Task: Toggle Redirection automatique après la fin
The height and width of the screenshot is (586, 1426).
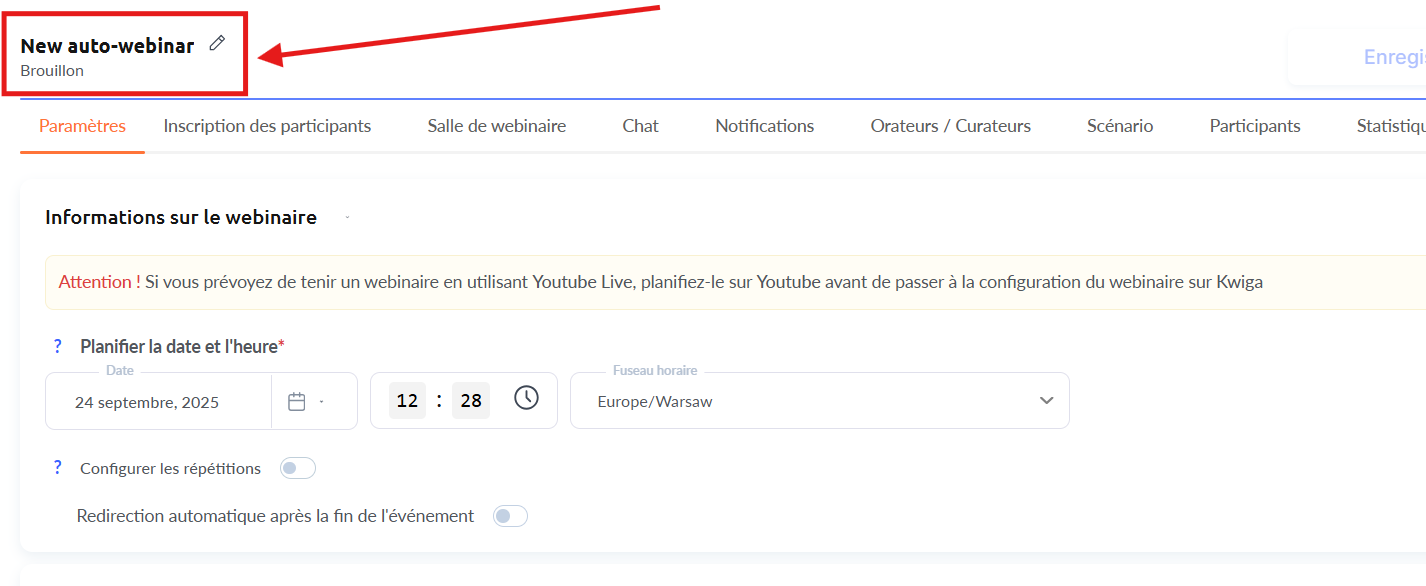Action: pyautogui.click(x=510, y=516)
